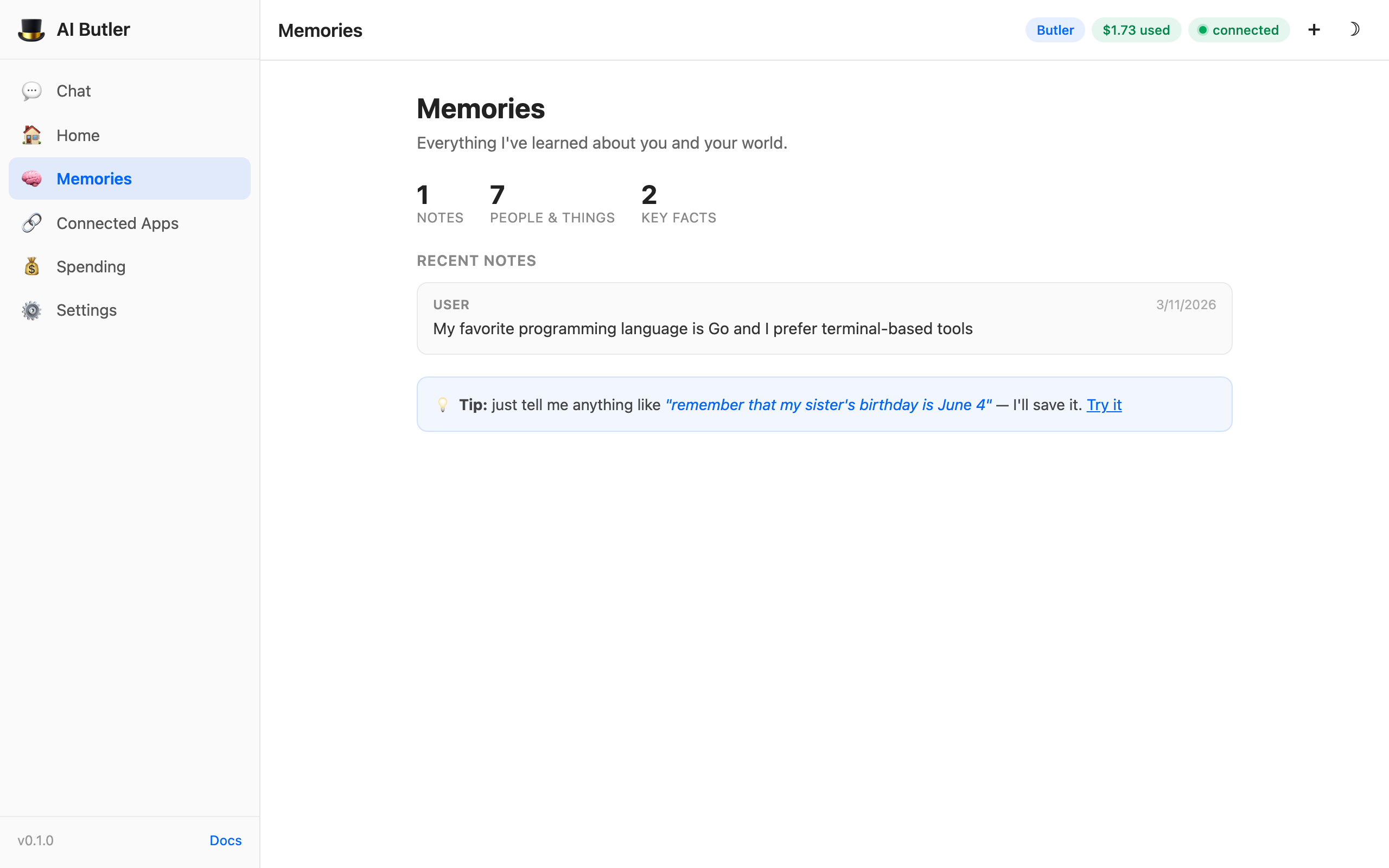The image size is (1389, 868).
Task: Click the money bag Spending icon
Action: pos(32,266)
